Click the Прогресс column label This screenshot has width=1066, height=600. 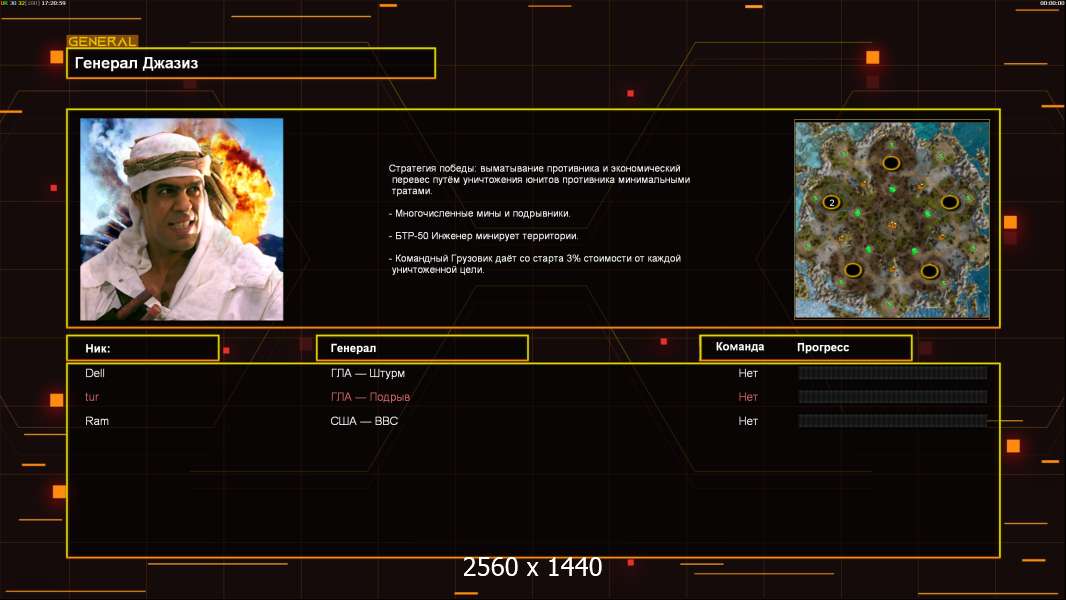click(823, 347)
